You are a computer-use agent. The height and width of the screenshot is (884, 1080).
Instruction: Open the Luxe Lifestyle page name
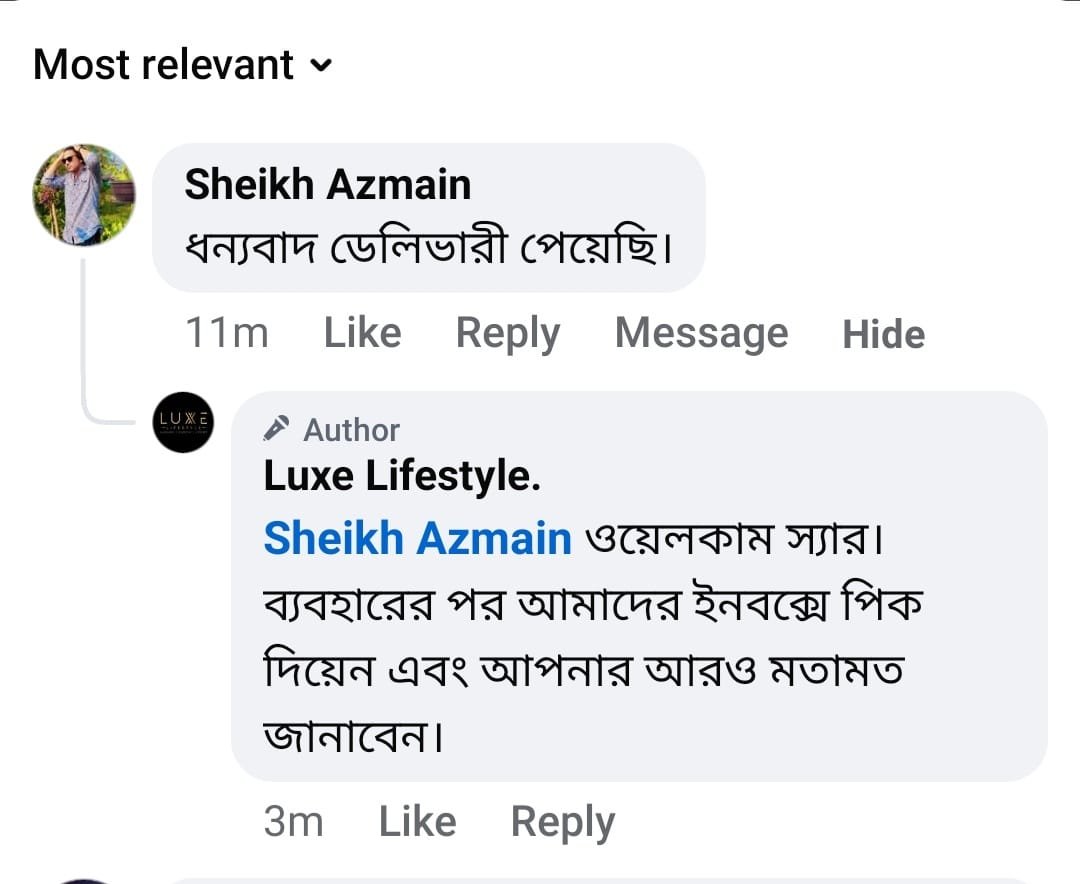[402, 477]
